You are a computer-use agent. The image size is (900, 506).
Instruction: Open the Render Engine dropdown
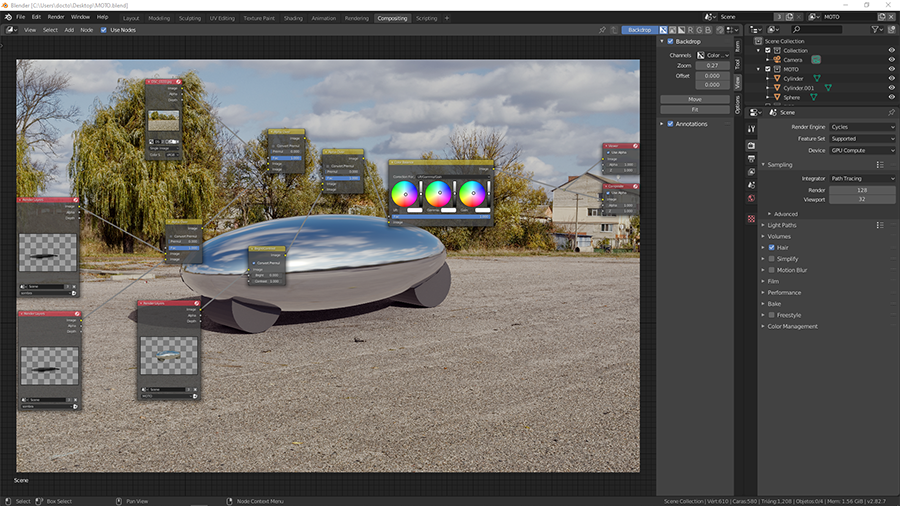862,127
